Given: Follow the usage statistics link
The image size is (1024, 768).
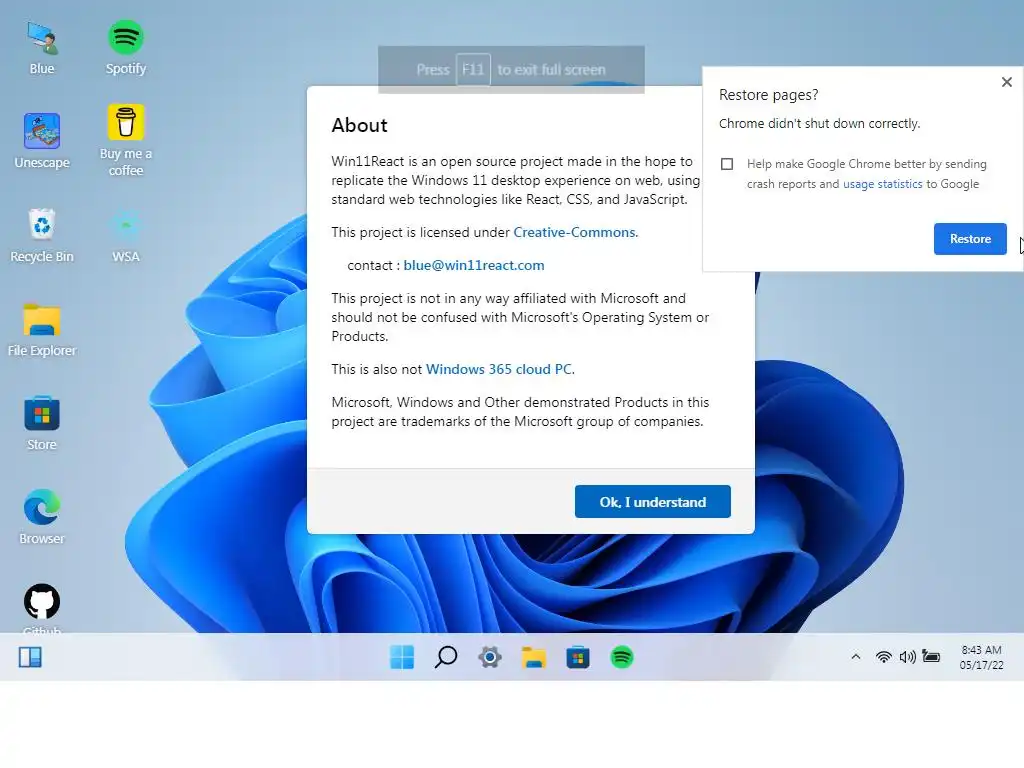Looking at the screenshot, I should click(882, 184).
